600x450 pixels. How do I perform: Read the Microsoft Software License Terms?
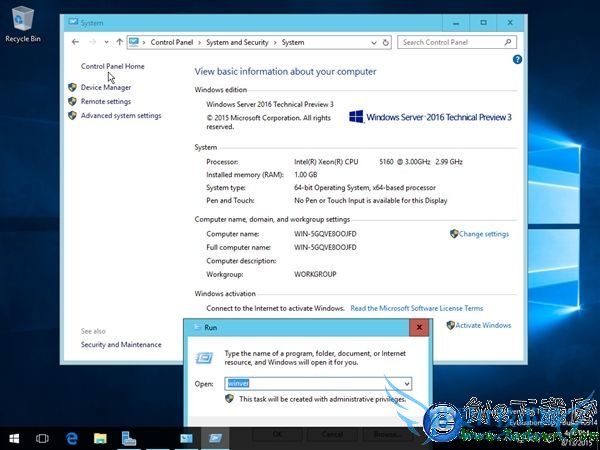pos(417,308)
